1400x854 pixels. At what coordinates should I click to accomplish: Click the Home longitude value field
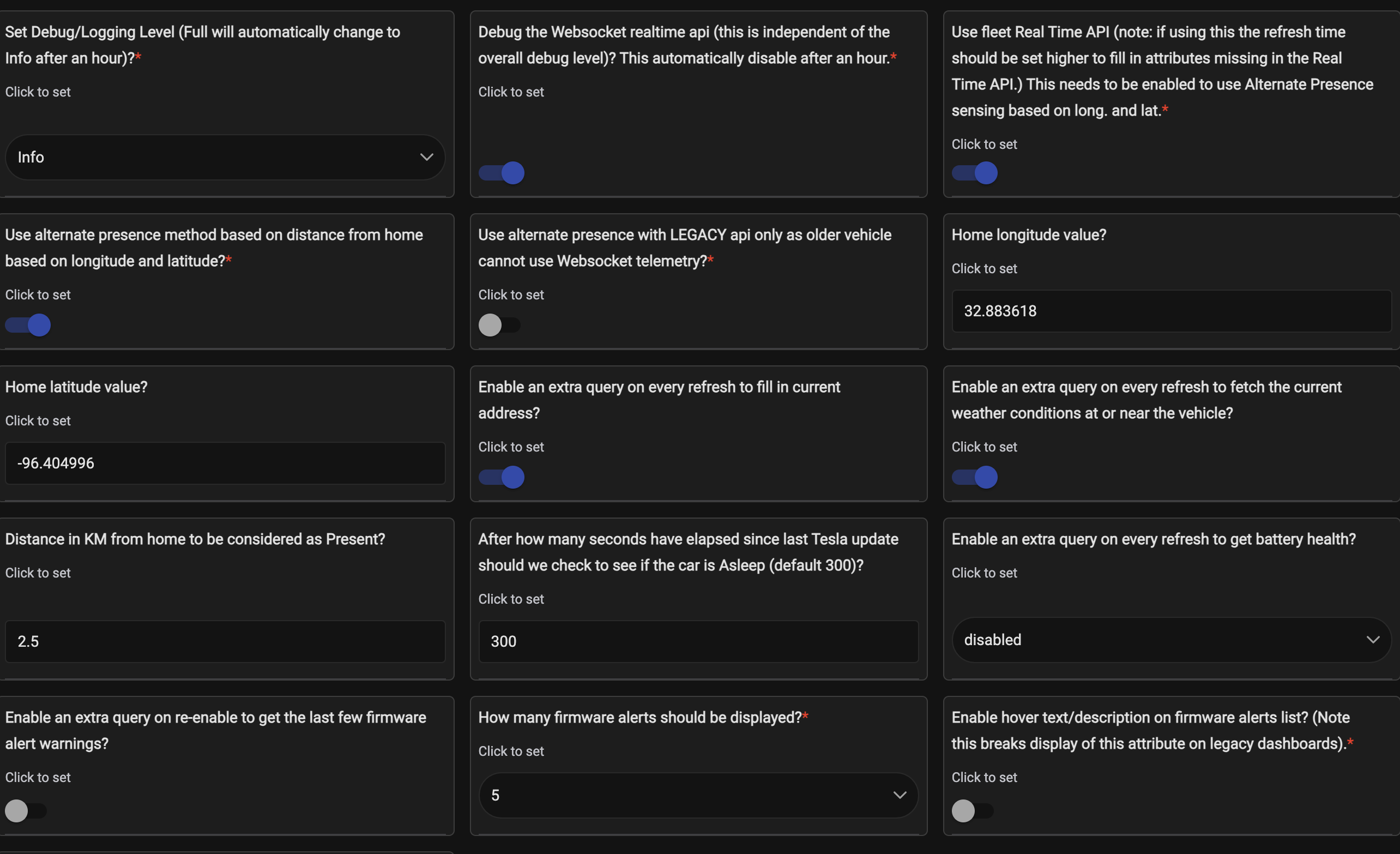click(x=1170, y=311)
